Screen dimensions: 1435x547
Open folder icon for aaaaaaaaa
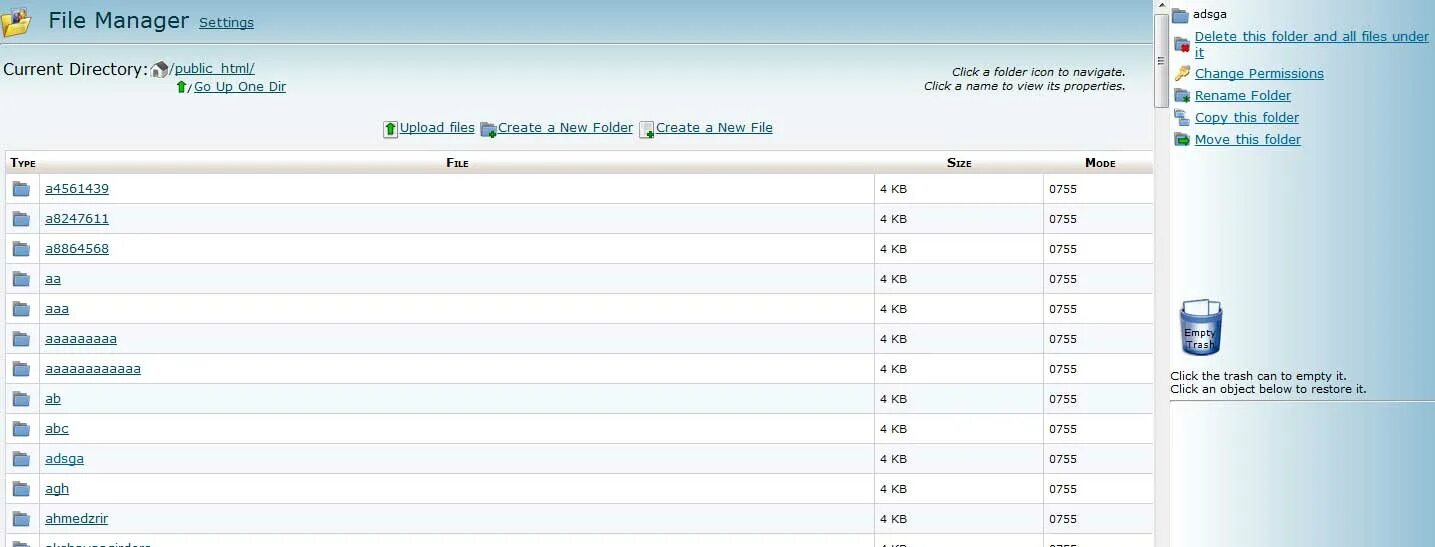21,339
